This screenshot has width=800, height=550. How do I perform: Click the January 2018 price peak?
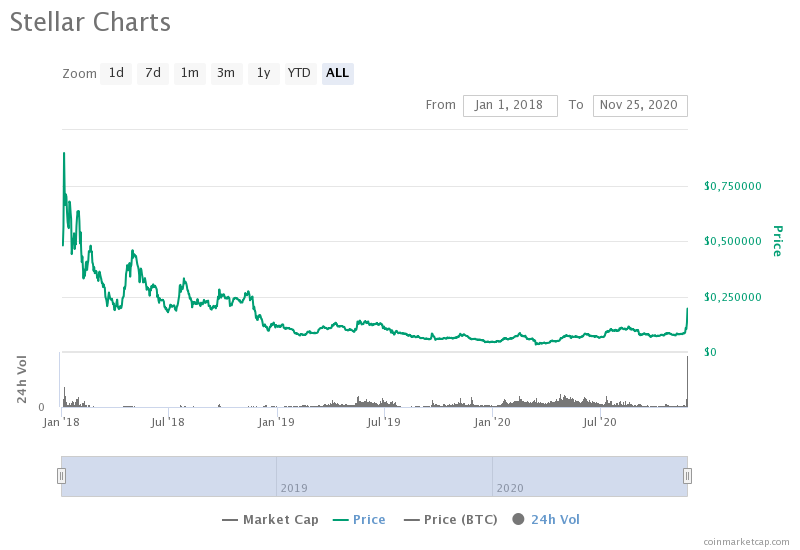[x=64, y=153]
